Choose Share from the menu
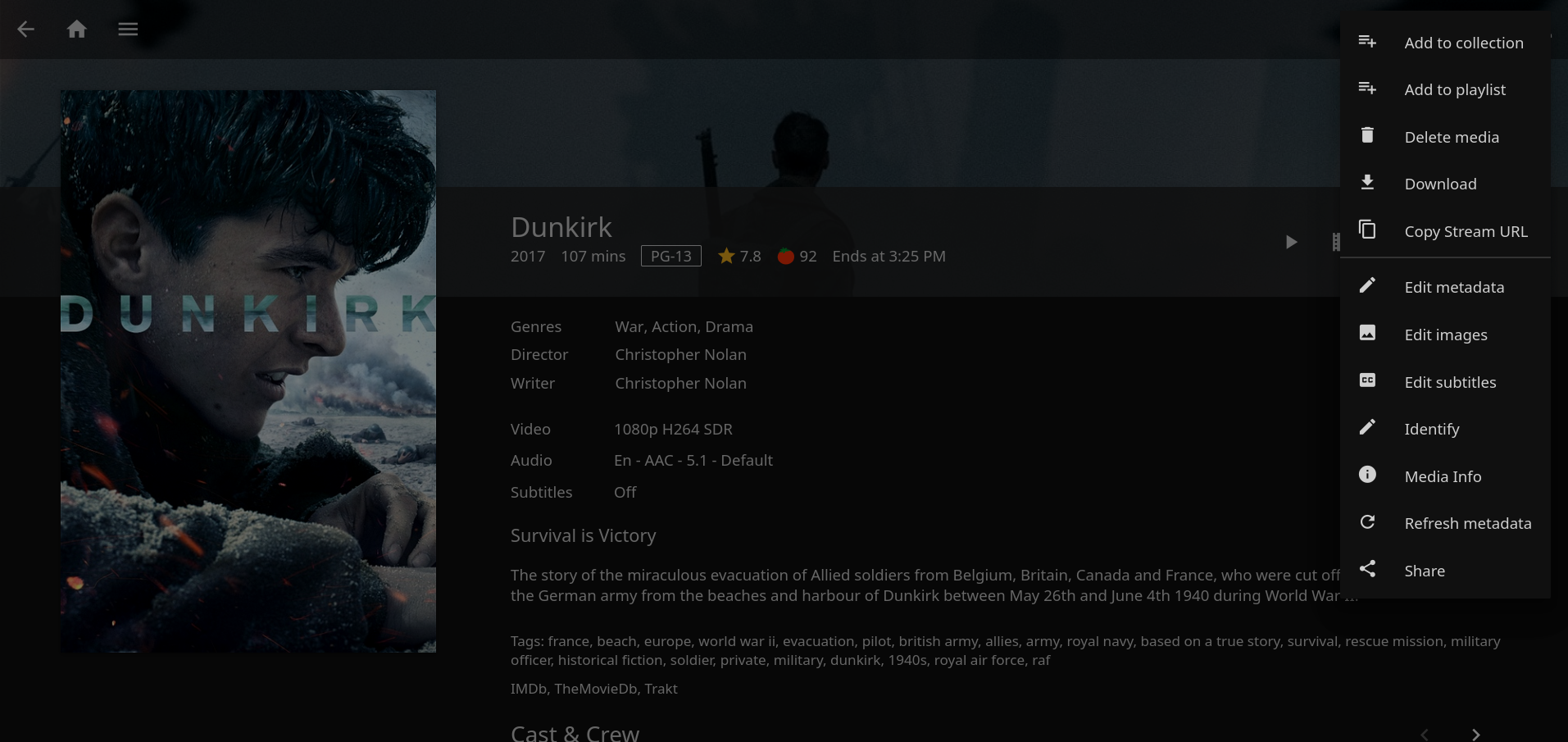Image resolution: width=1568 pixels, height=742 pixels. point(1446,571)
